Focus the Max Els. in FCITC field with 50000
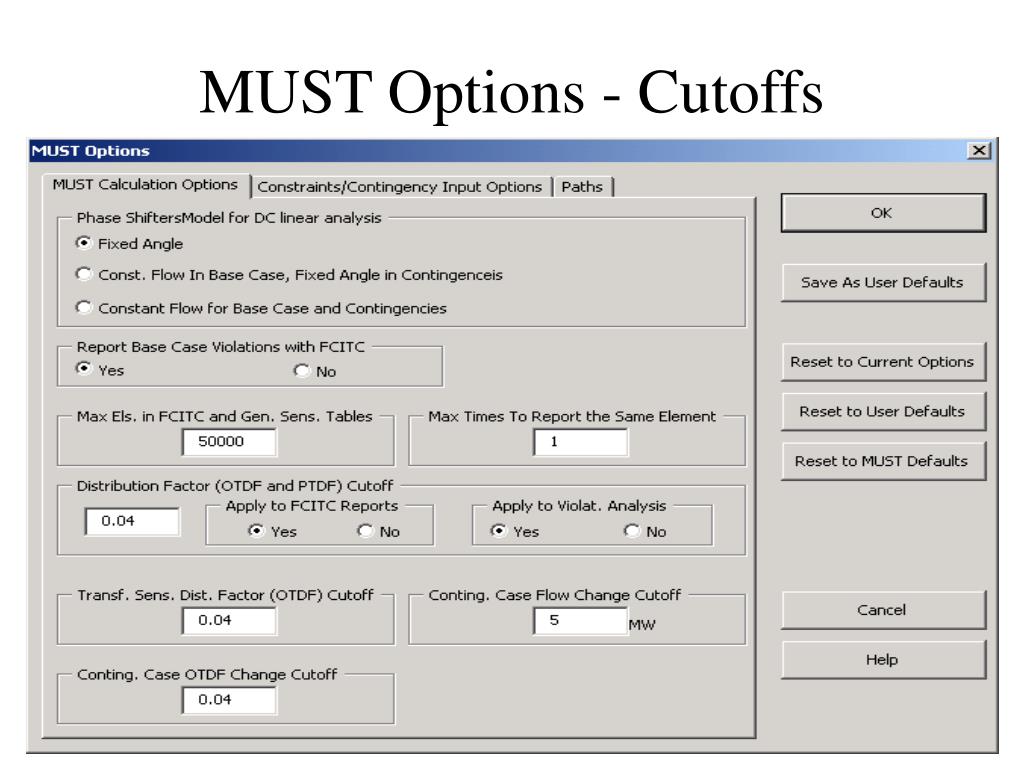 coord(229,442)
